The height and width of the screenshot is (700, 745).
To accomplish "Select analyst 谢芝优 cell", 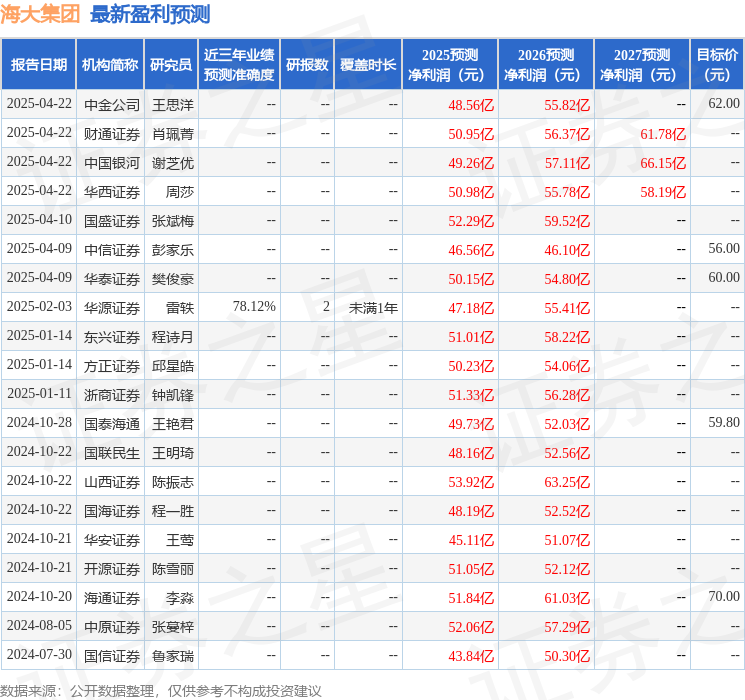I will 173,163.
